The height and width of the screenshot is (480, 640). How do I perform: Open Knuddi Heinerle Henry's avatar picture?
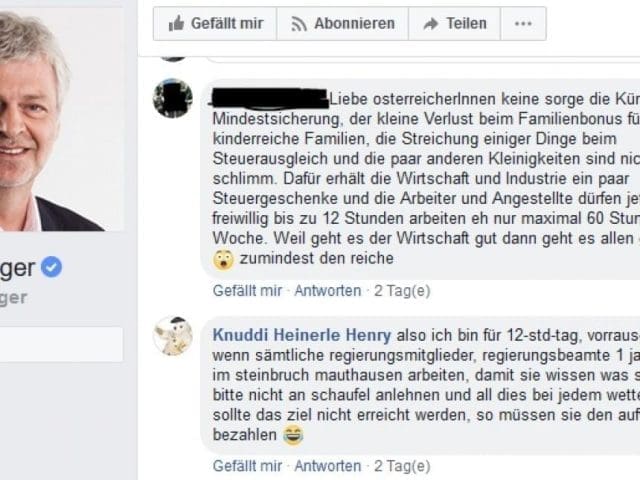pyautogui.click(x=172, y=336)
